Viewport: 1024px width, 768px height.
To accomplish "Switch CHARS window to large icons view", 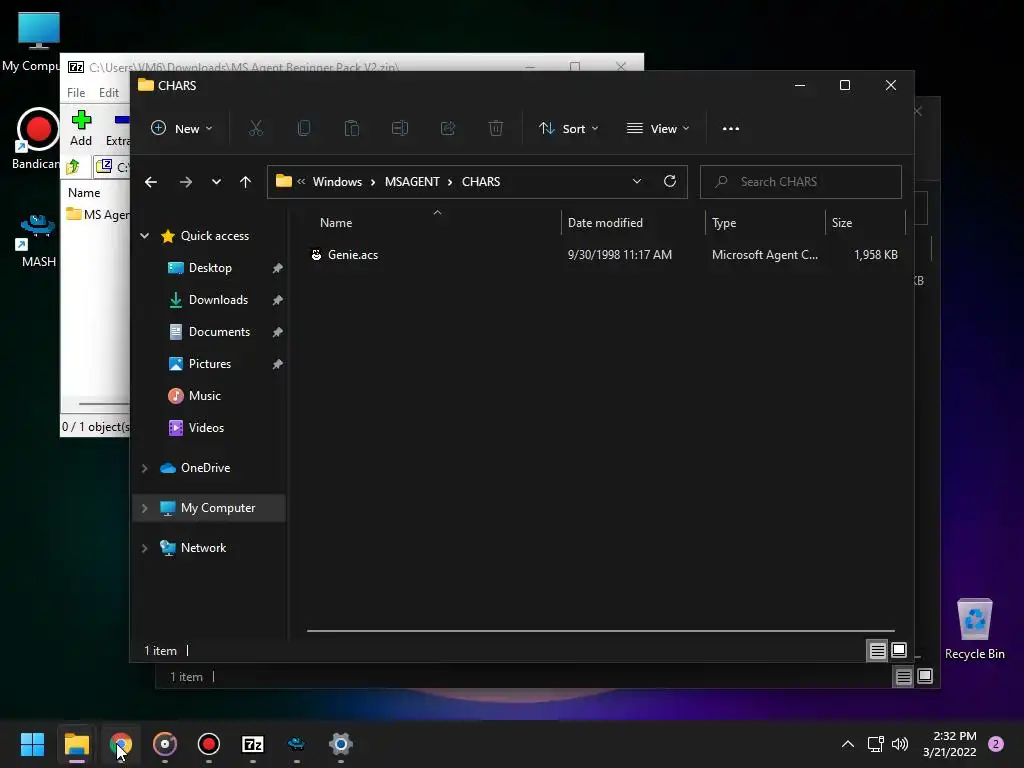I will [899, 650].
